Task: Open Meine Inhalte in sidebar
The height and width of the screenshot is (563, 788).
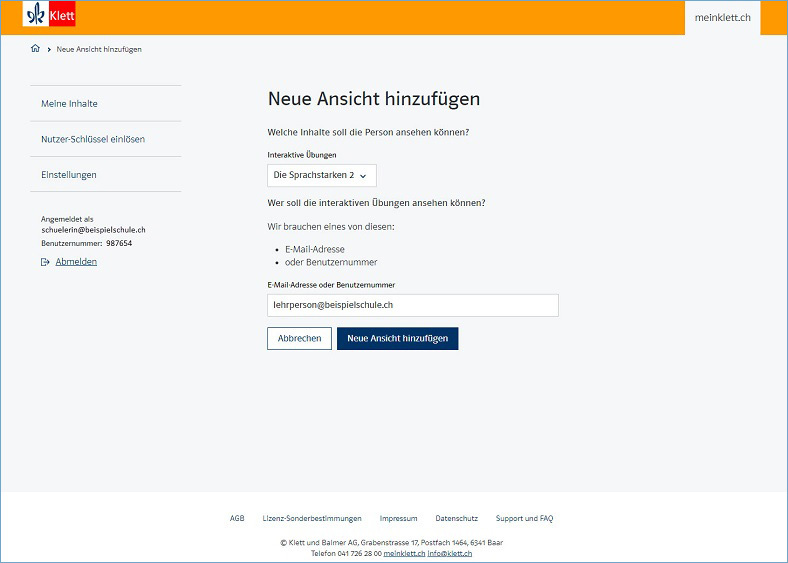Action: pyautogui.click(x=70, y=103)
